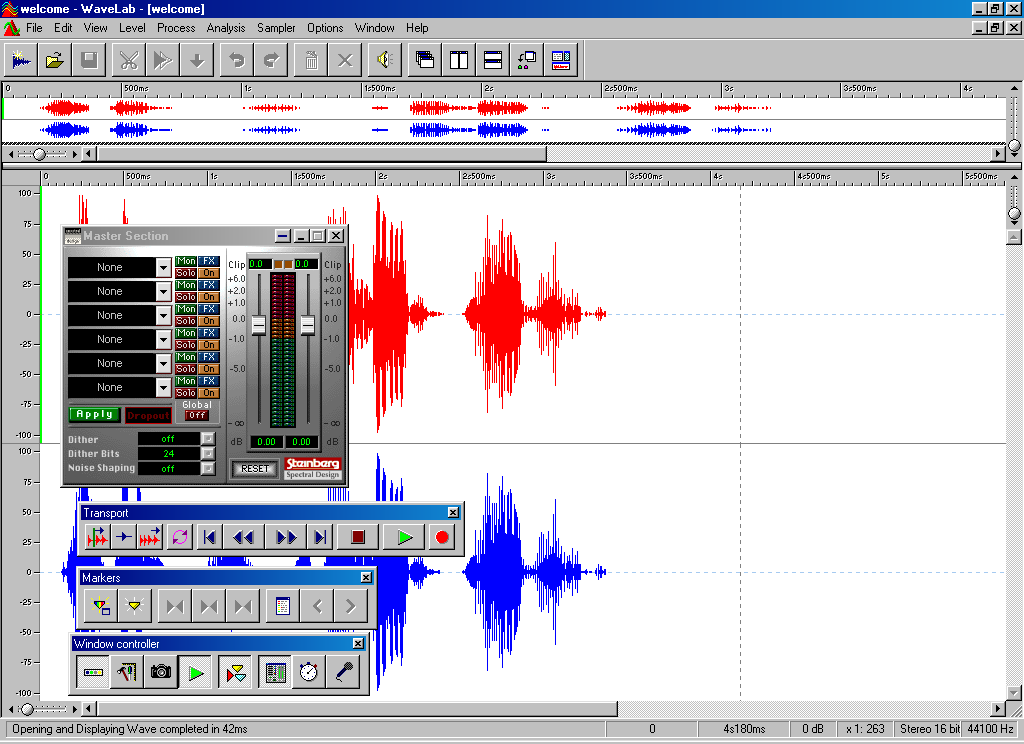Click the open folder icon in main toolbar
Image resolution: width=1024 pixels, height=744 pixels.
pos(55,60)
